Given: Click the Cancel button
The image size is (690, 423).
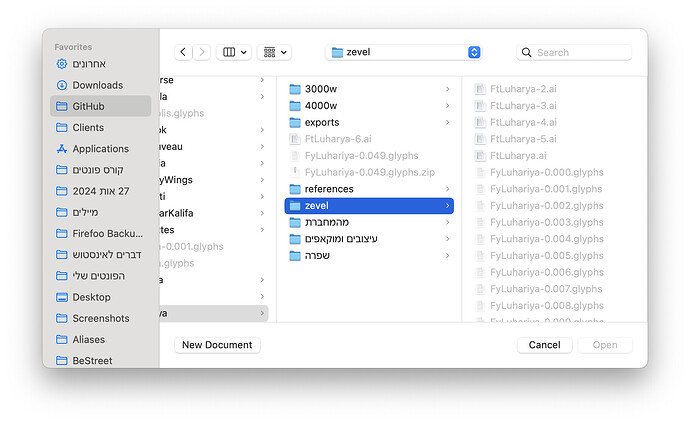Looking at the screenshot, I should [544, 345].
